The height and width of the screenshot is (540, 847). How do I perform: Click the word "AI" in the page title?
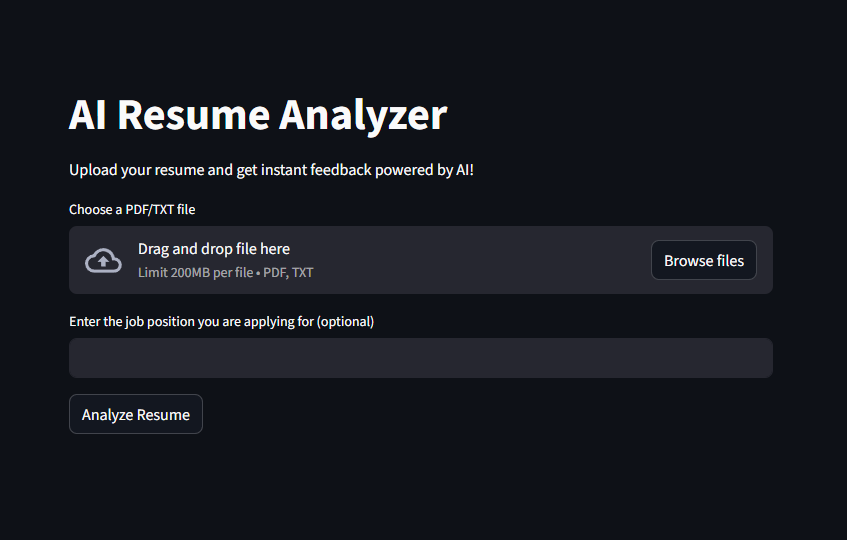pos(88,115)
